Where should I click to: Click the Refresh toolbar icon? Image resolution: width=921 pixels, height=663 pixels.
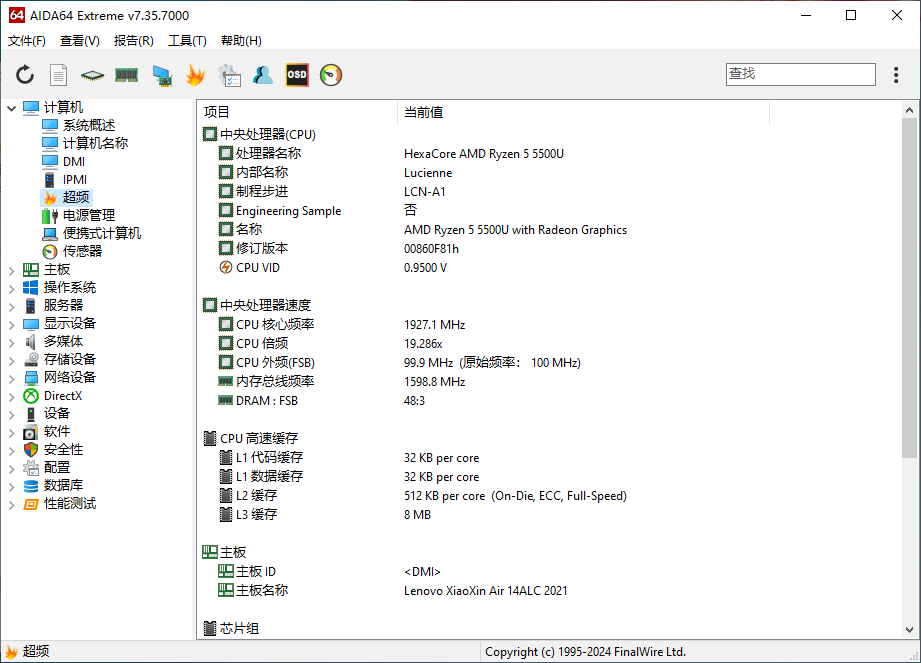(25, 75)
